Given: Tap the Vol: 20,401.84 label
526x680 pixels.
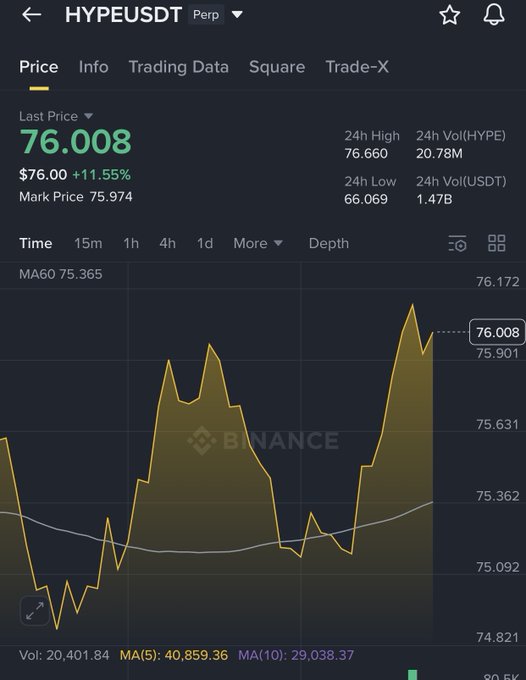Looking at the screenshot, I should (x=64, y=655).
